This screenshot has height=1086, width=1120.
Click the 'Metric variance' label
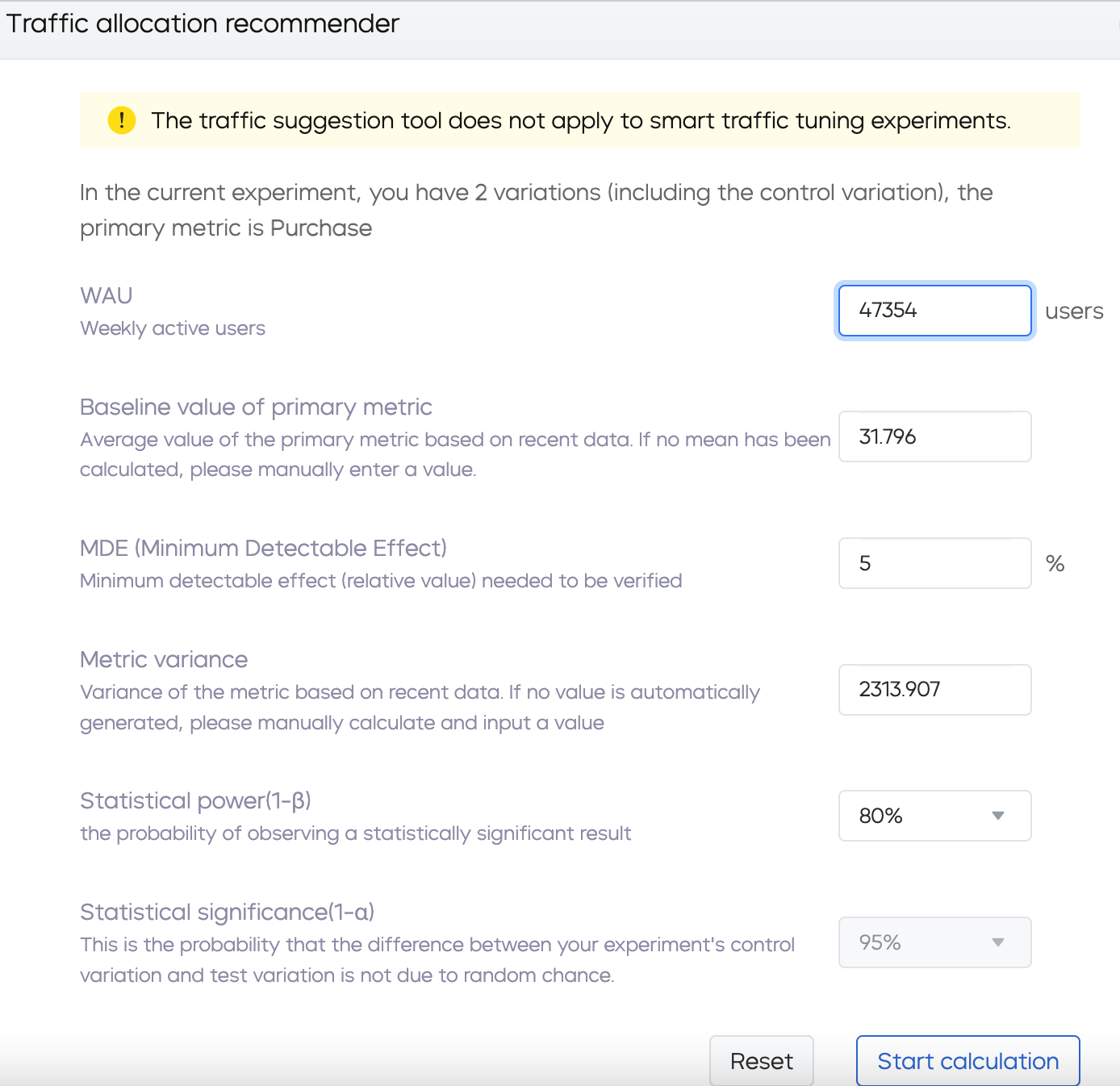(x=164, y=659)
